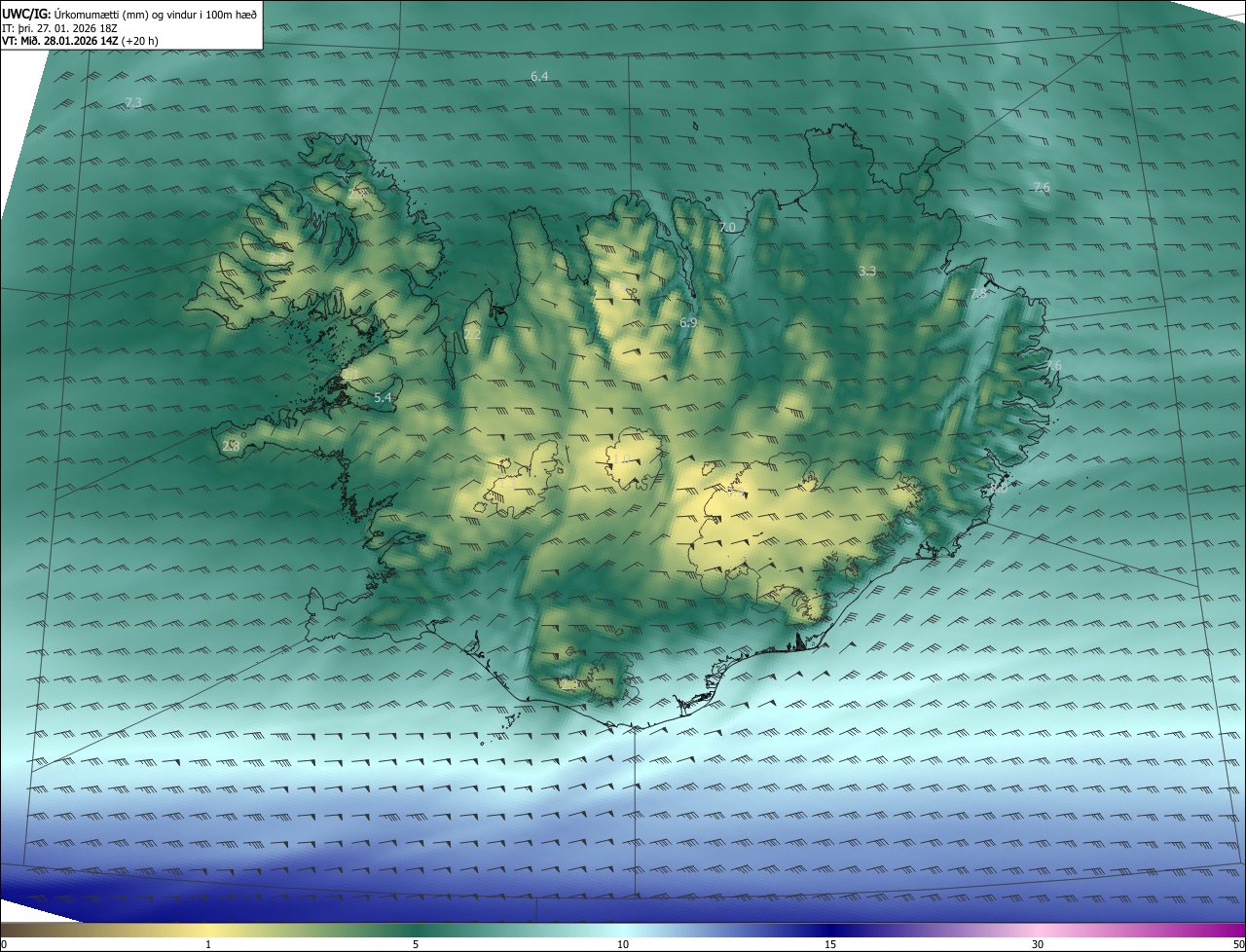Click the 5 tick on the color scale

pos(416,944)
